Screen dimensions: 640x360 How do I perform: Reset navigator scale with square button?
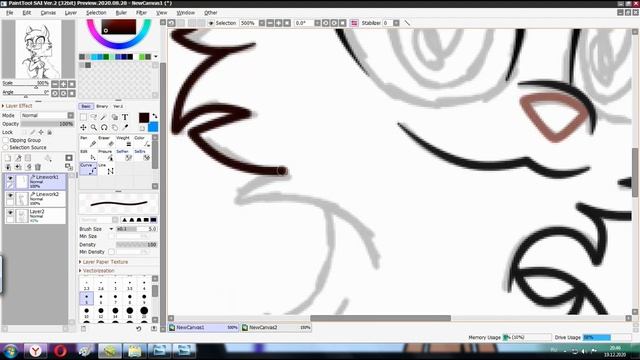(72, 84)
